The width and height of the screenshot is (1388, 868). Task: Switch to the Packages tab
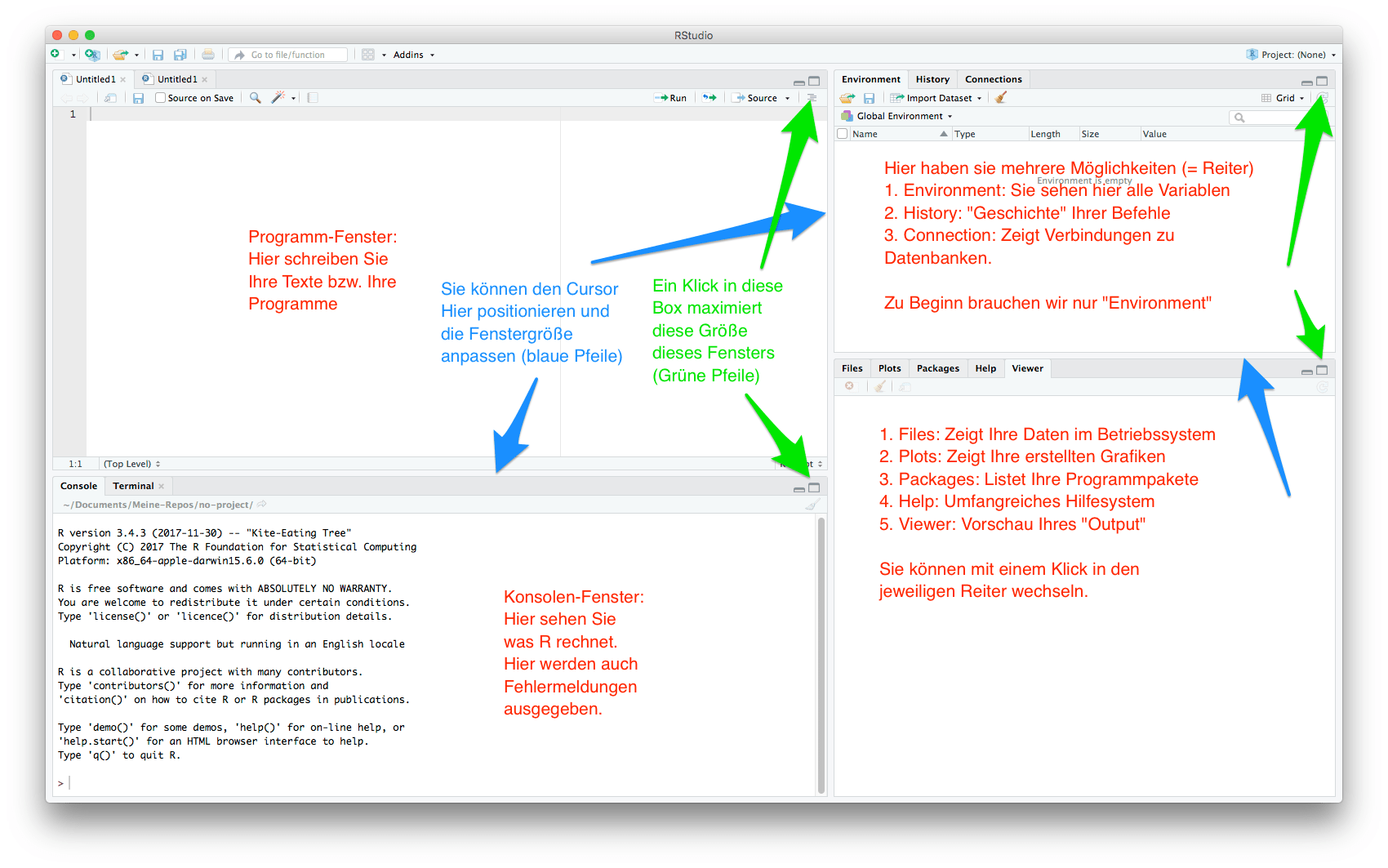click(x=937, y=368)
